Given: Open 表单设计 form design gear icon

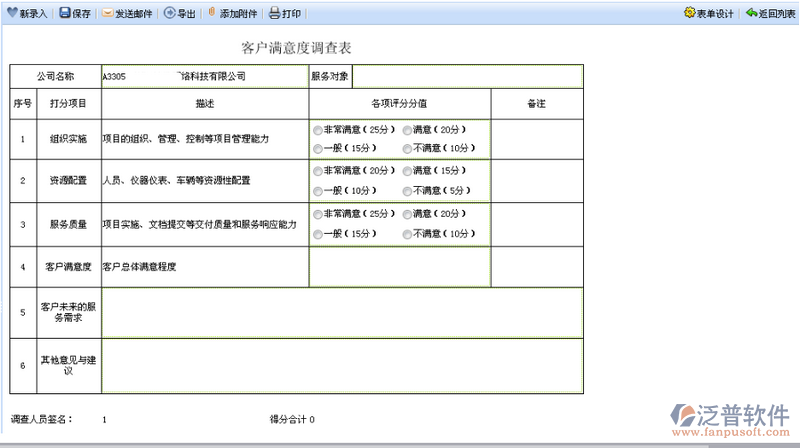Looking at the screenshot, I should point(689,13).
